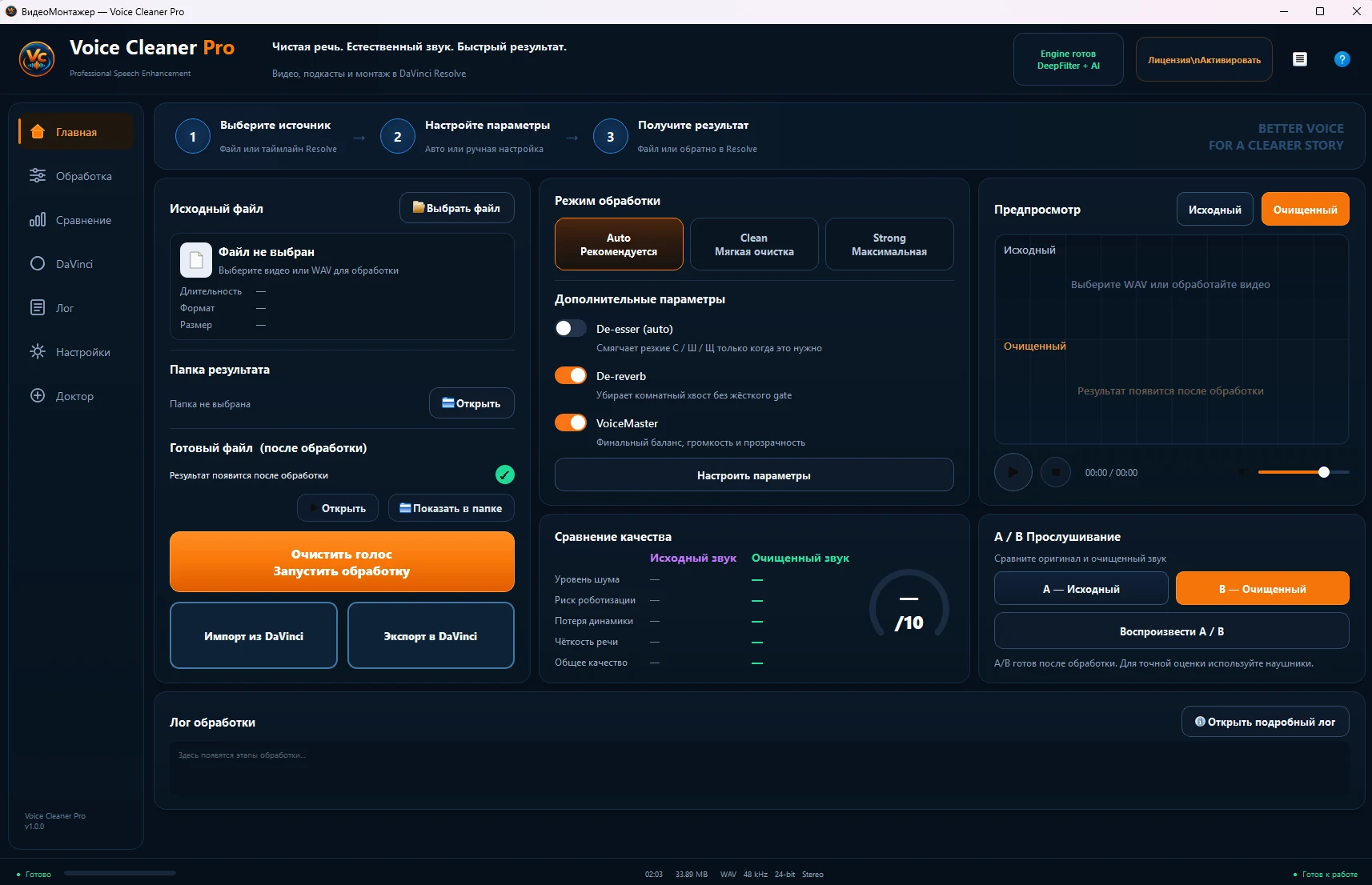The width and height of the screenshot is (1372, 885).
Task: Open the output folder chooser
Action: pos(471,403)
